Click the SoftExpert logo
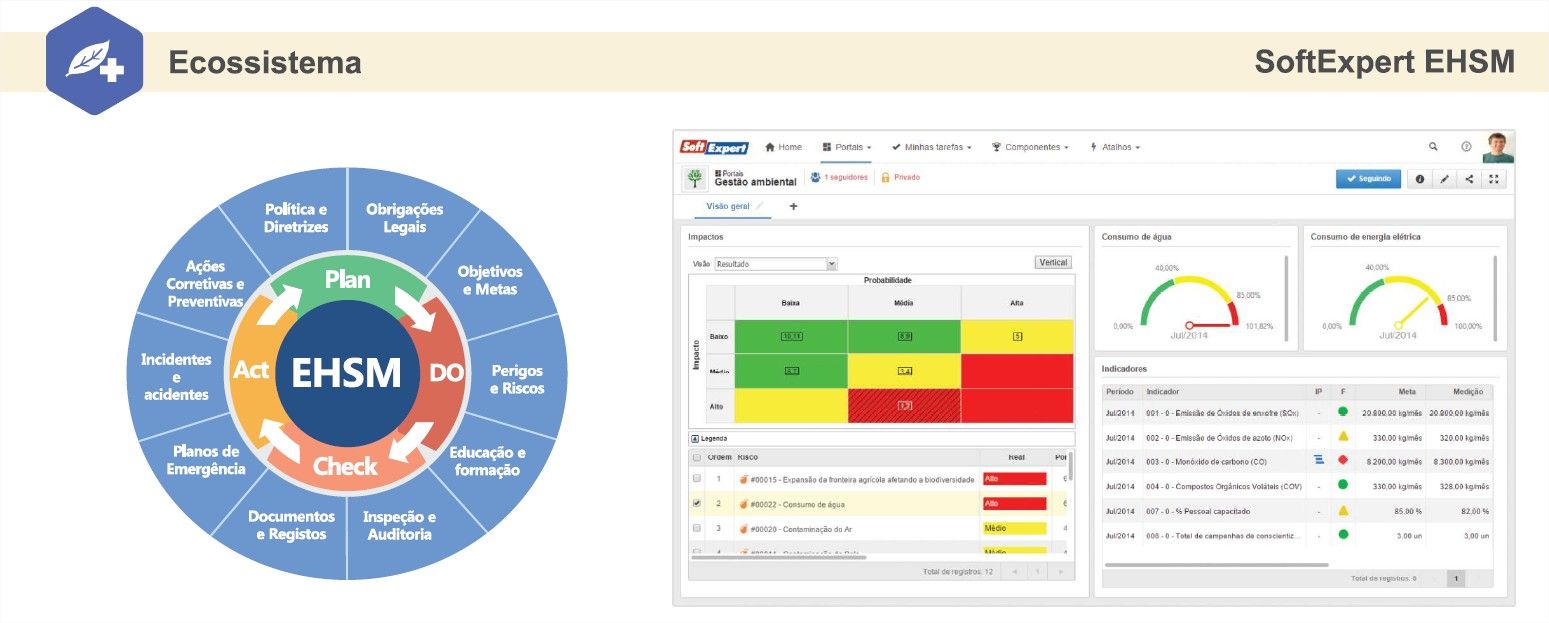The height and width of the screenshot is (623, 1549). click(714, 147)
